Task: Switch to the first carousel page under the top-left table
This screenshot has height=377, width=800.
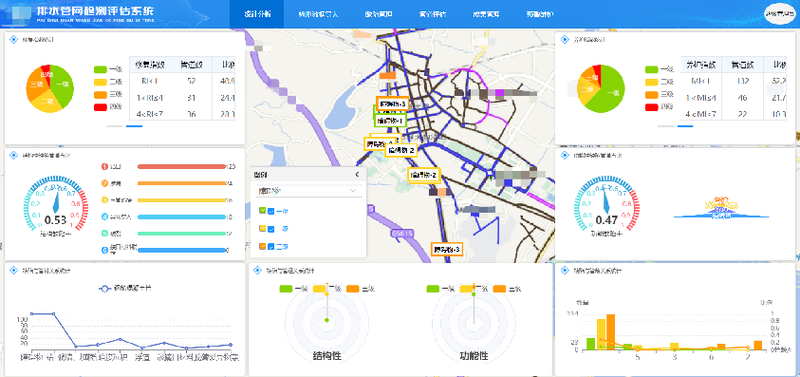Action: coord(115,125)
